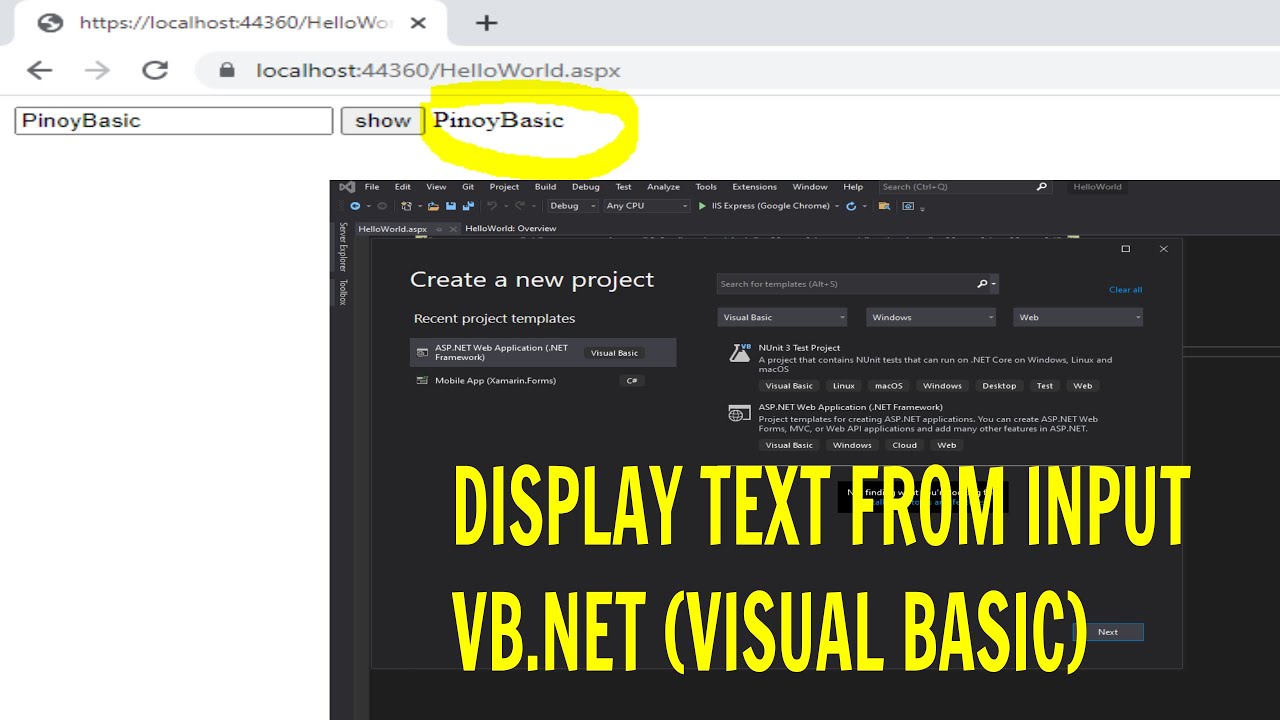Open the Extensions menu

(x=755, y=187)
